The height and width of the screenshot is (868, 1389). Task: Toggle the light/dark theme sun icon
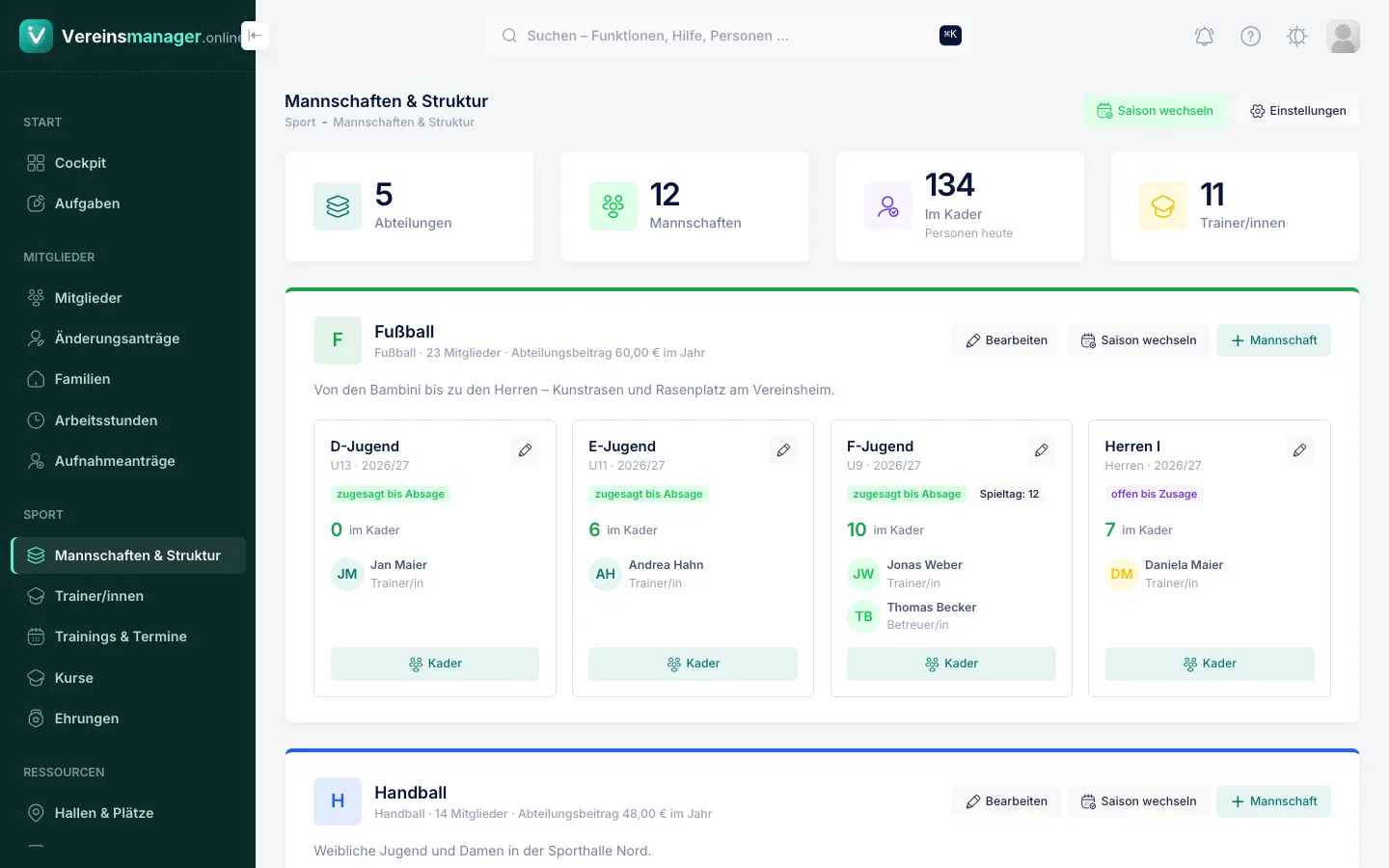click(1296, 37)
